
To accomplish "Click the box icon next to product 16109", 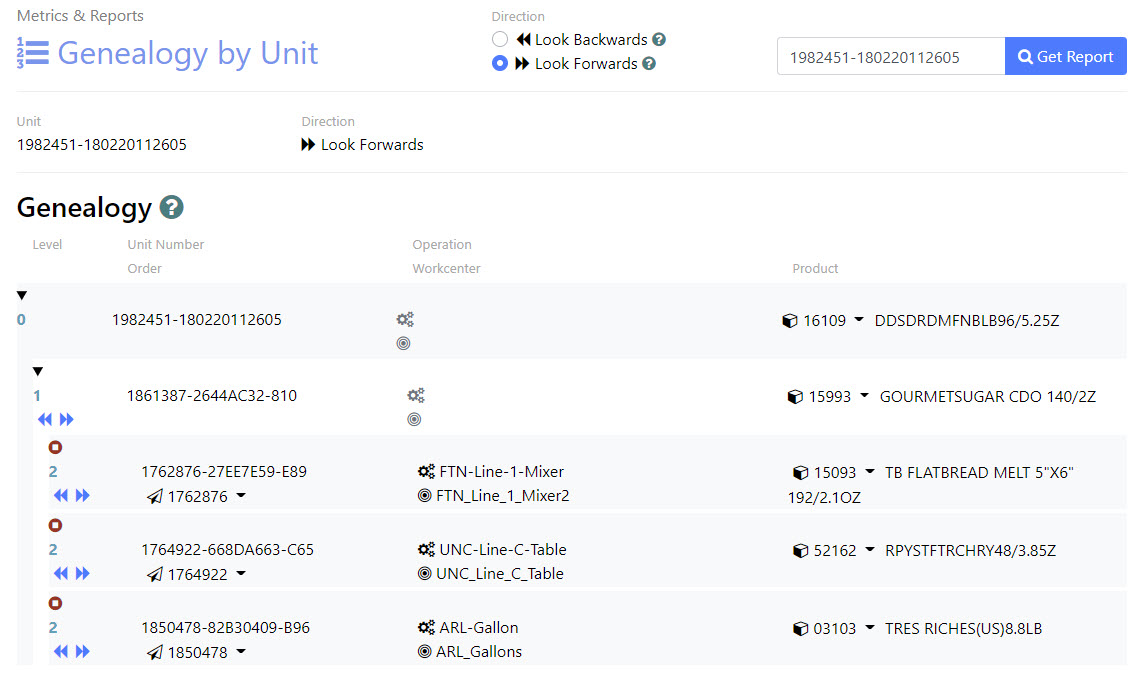I will click(790, 321).
